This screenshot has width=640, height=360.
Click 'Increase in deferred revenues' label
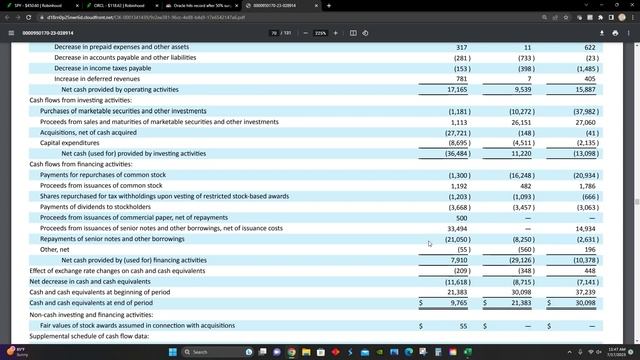click(x=97, y=79)
